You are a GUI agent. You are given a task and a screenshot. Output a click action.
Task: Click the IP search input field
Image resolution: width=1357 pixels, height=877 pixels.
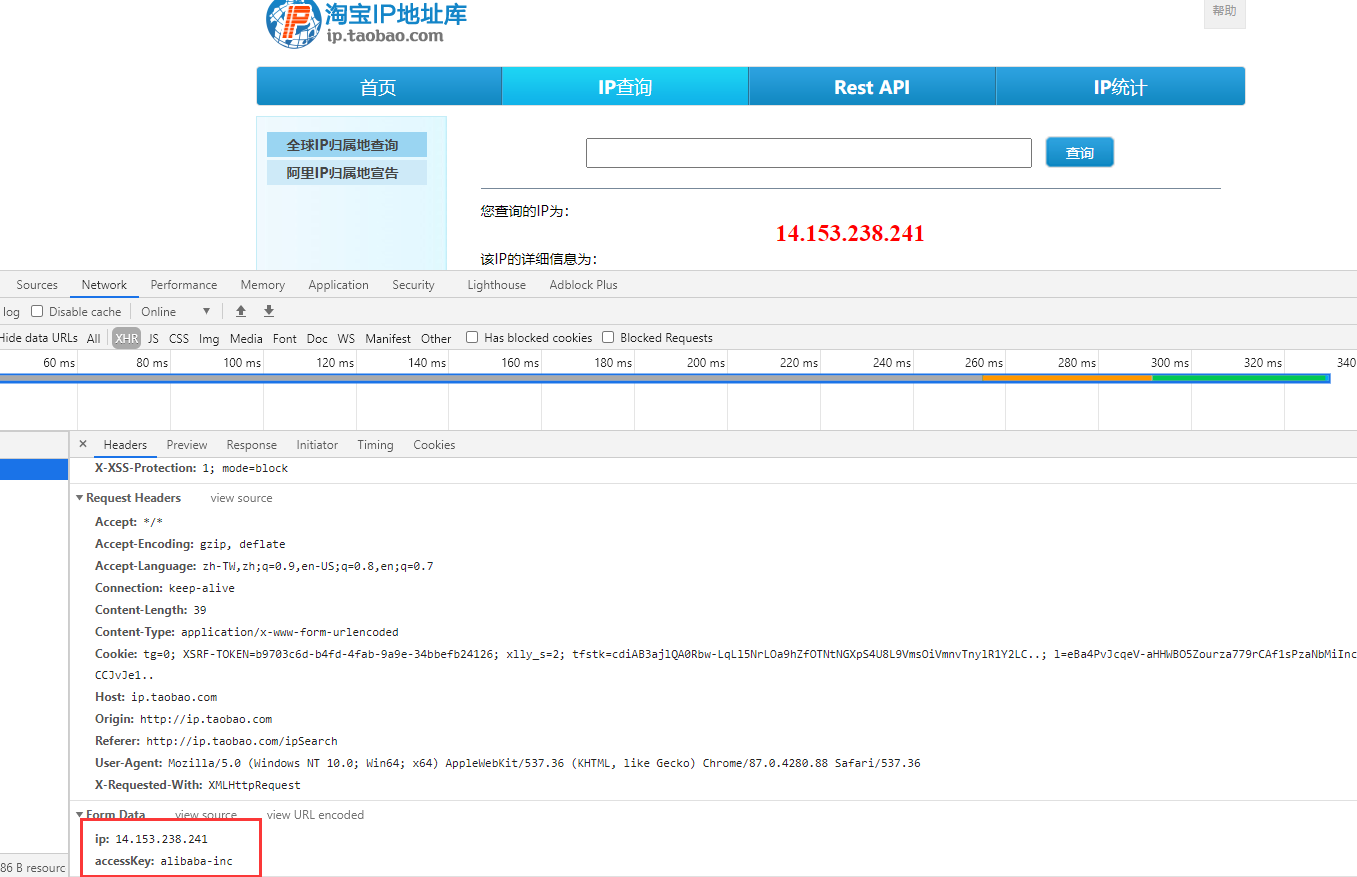(x=808, y=152)
